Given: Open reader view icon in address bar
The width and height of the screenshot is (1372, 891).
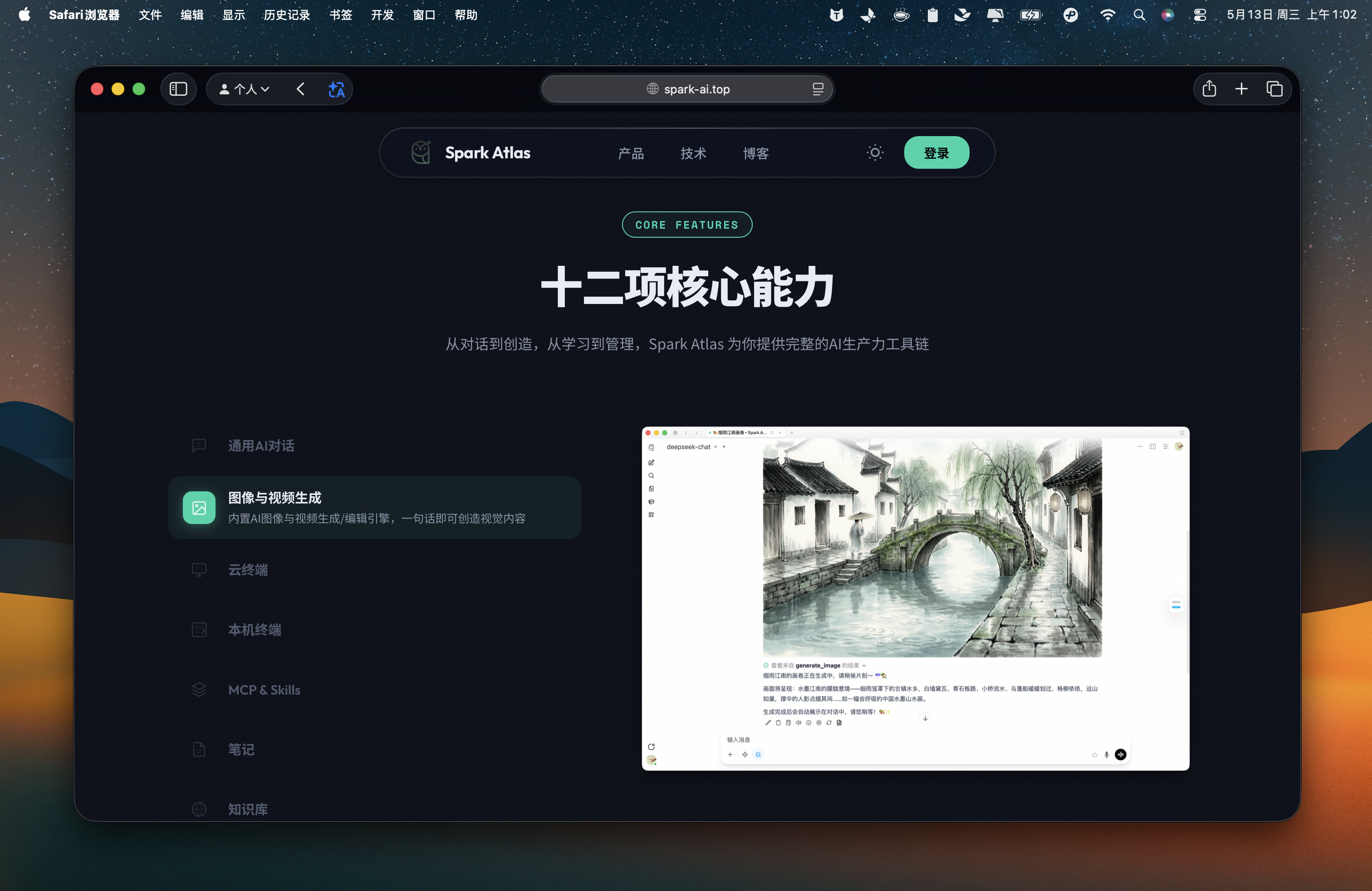Looking at the screenshot, I should (818, 89).
